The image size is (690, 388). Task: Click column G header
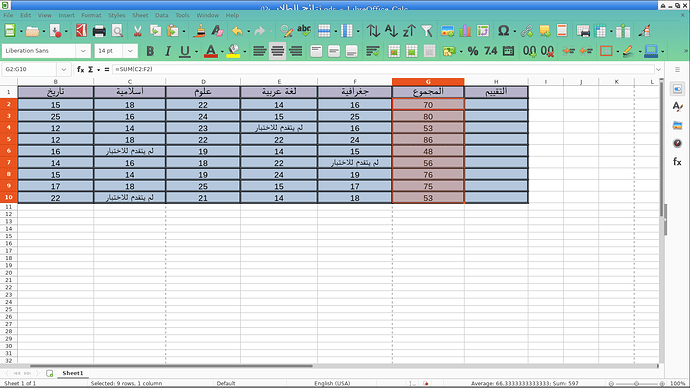pos(428,81)
